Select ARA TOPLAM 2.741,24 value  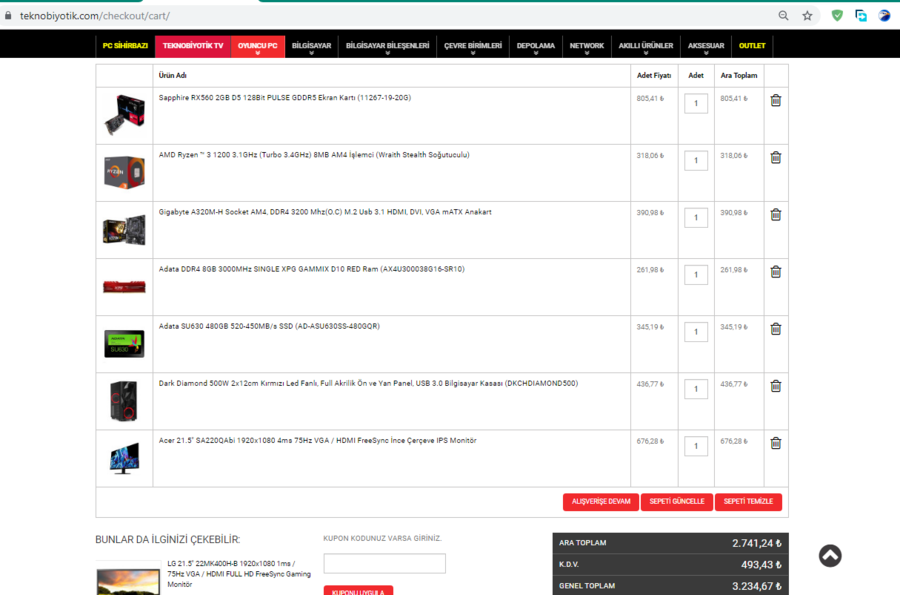[x=757, y=543]
